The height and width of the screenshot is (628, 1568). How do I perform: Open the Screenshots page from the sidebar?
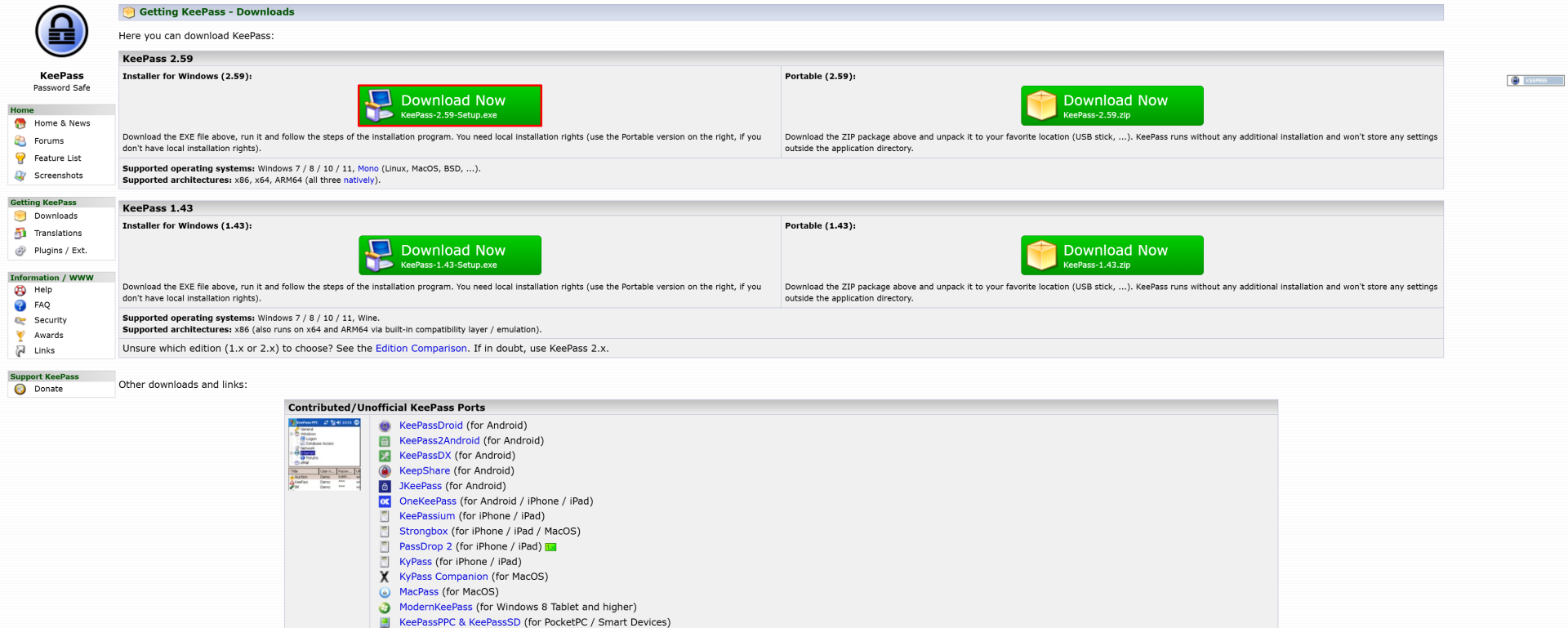pyautogui.click(x=58, y=176)
